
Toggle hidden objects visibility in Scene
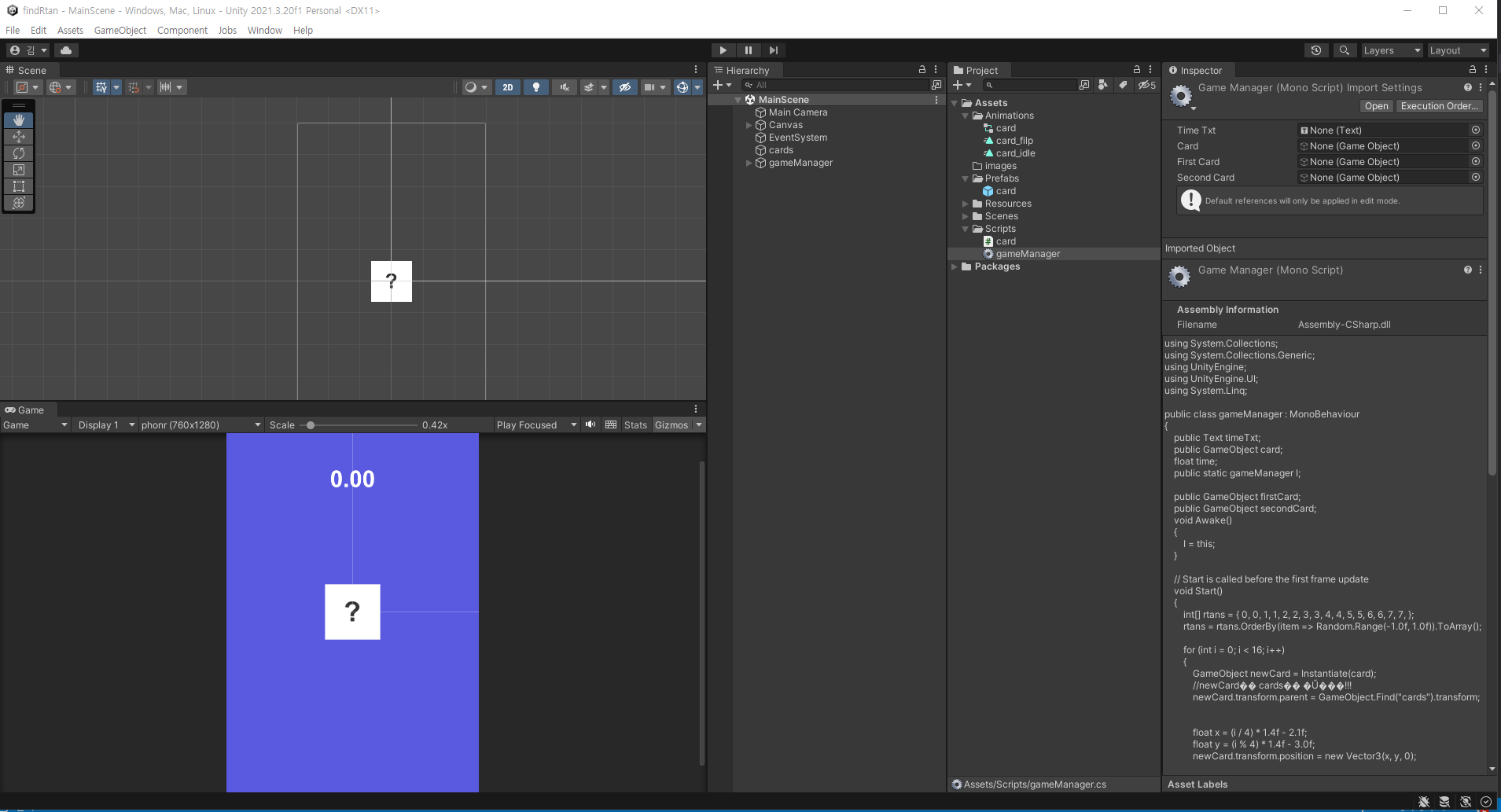pyautogui.click(x=625, y=87)
